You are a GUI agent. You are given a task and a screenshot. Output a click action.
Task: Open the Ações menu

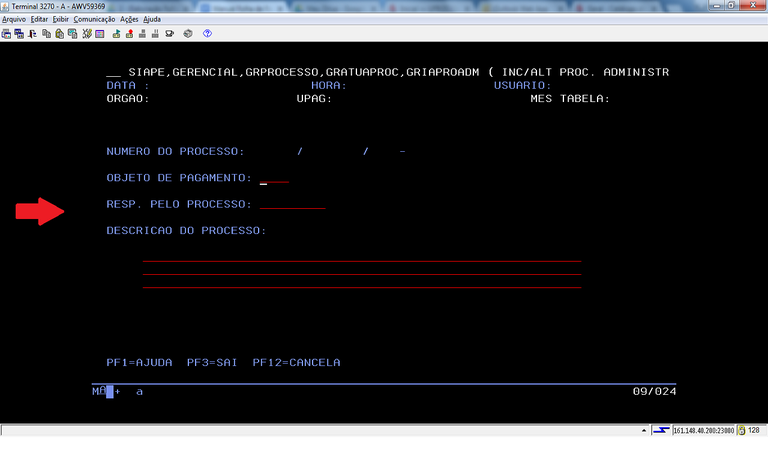tap(129, 19)
